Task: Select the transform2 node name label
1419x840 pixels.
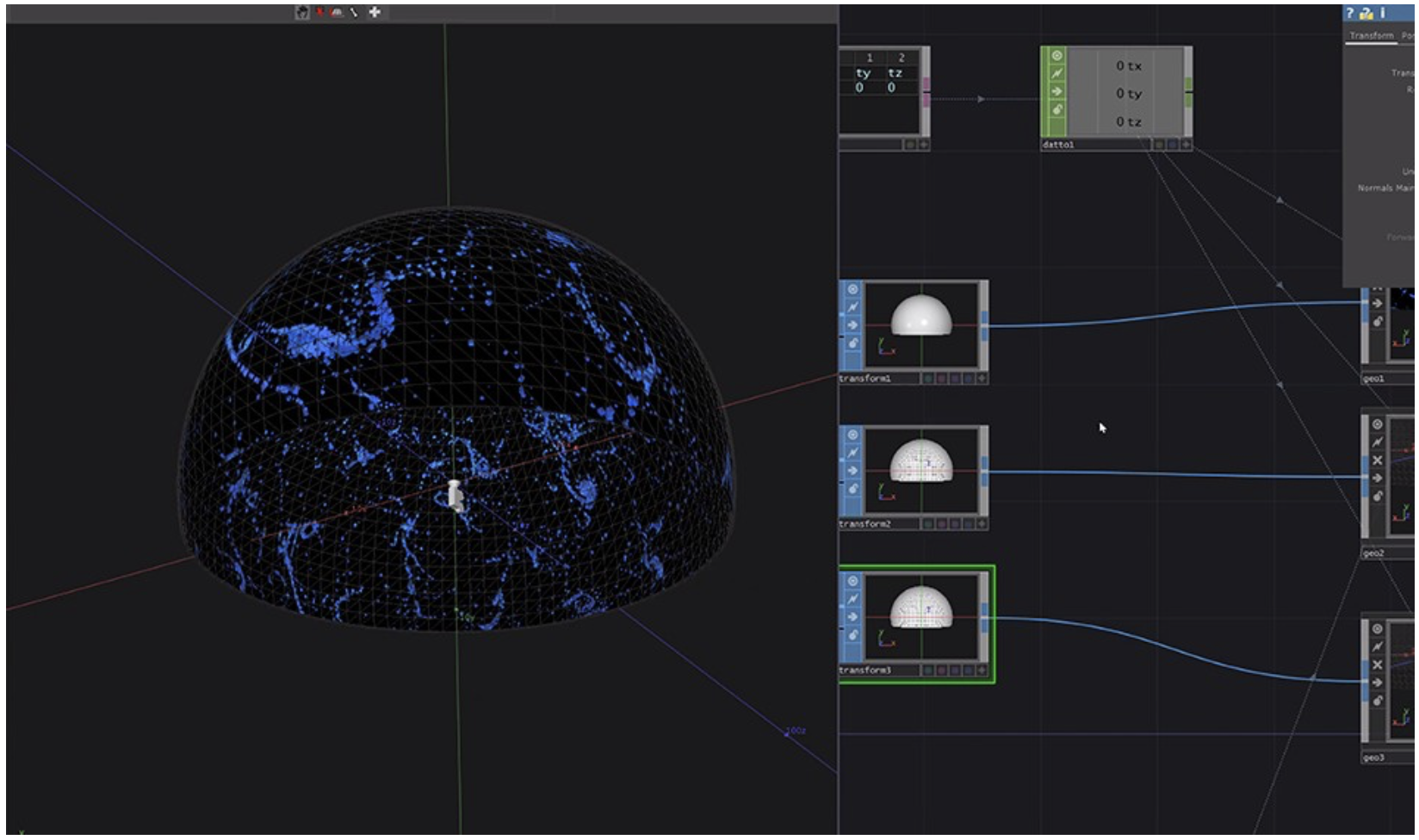Action: coord(864,524)
